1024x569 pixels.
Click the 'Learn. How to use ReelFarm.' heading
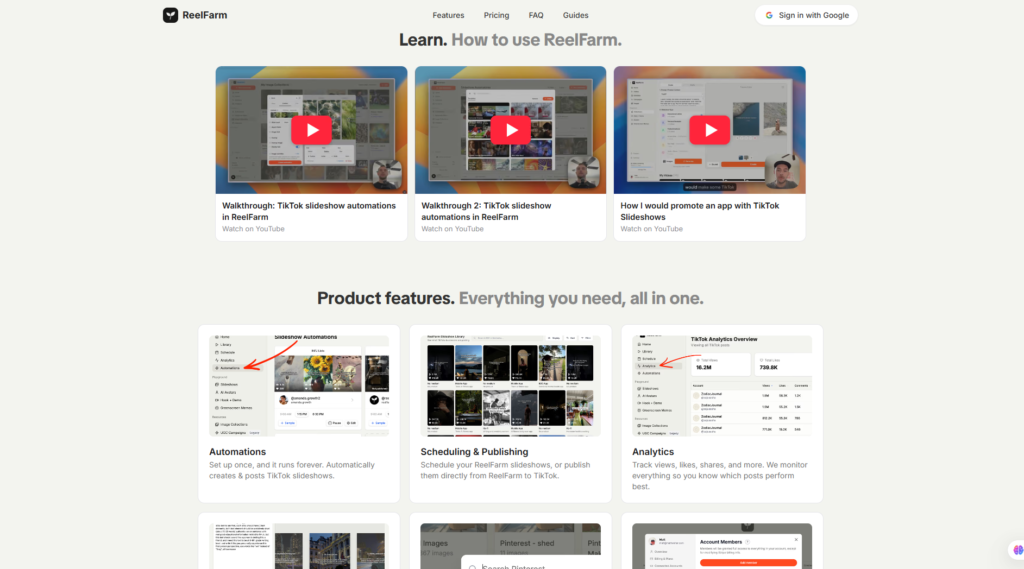[511, 40]
